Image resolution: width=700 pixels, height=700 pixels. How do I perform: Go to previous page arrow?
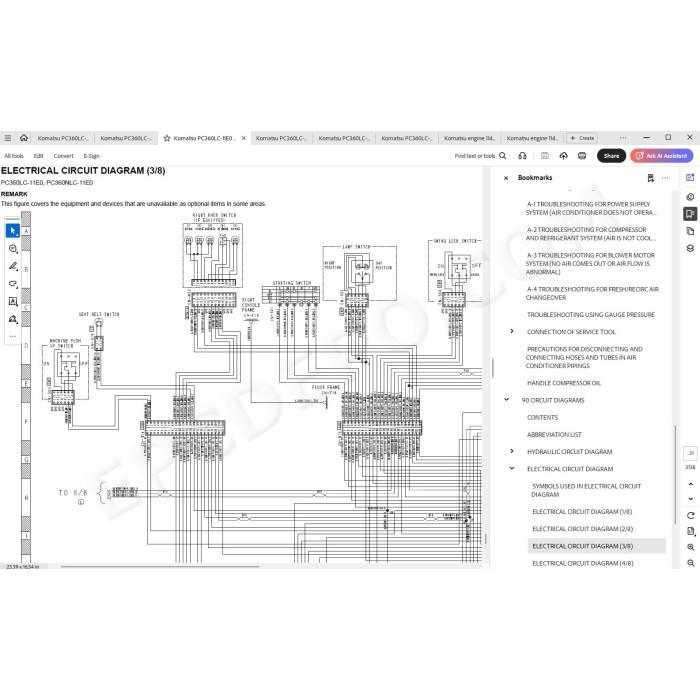(690, 484)
